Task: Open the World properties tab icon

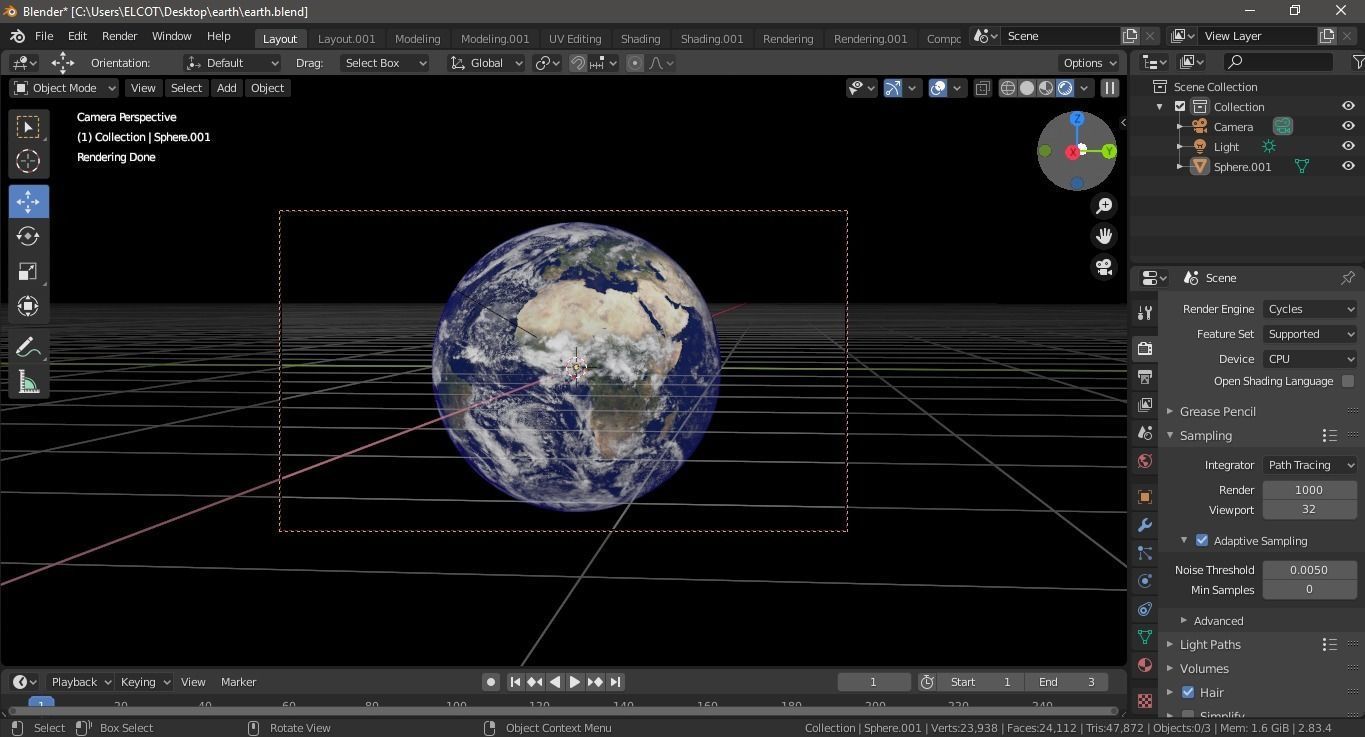Action: (x=1145, y=461)
